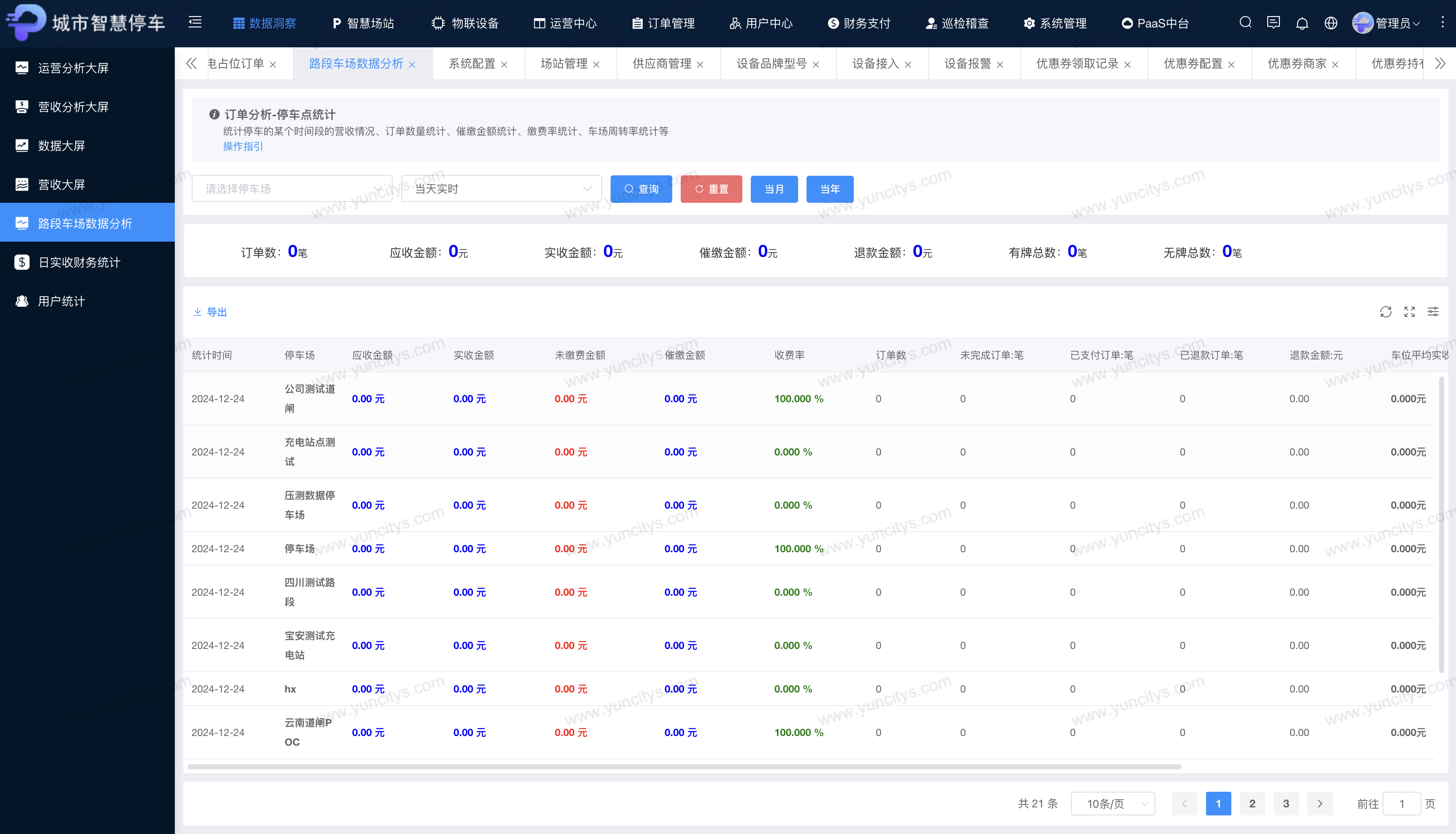Close the 优惠券商家 tab
Viewport: 1456px width, 834px height.
[x=1335, y=65]
